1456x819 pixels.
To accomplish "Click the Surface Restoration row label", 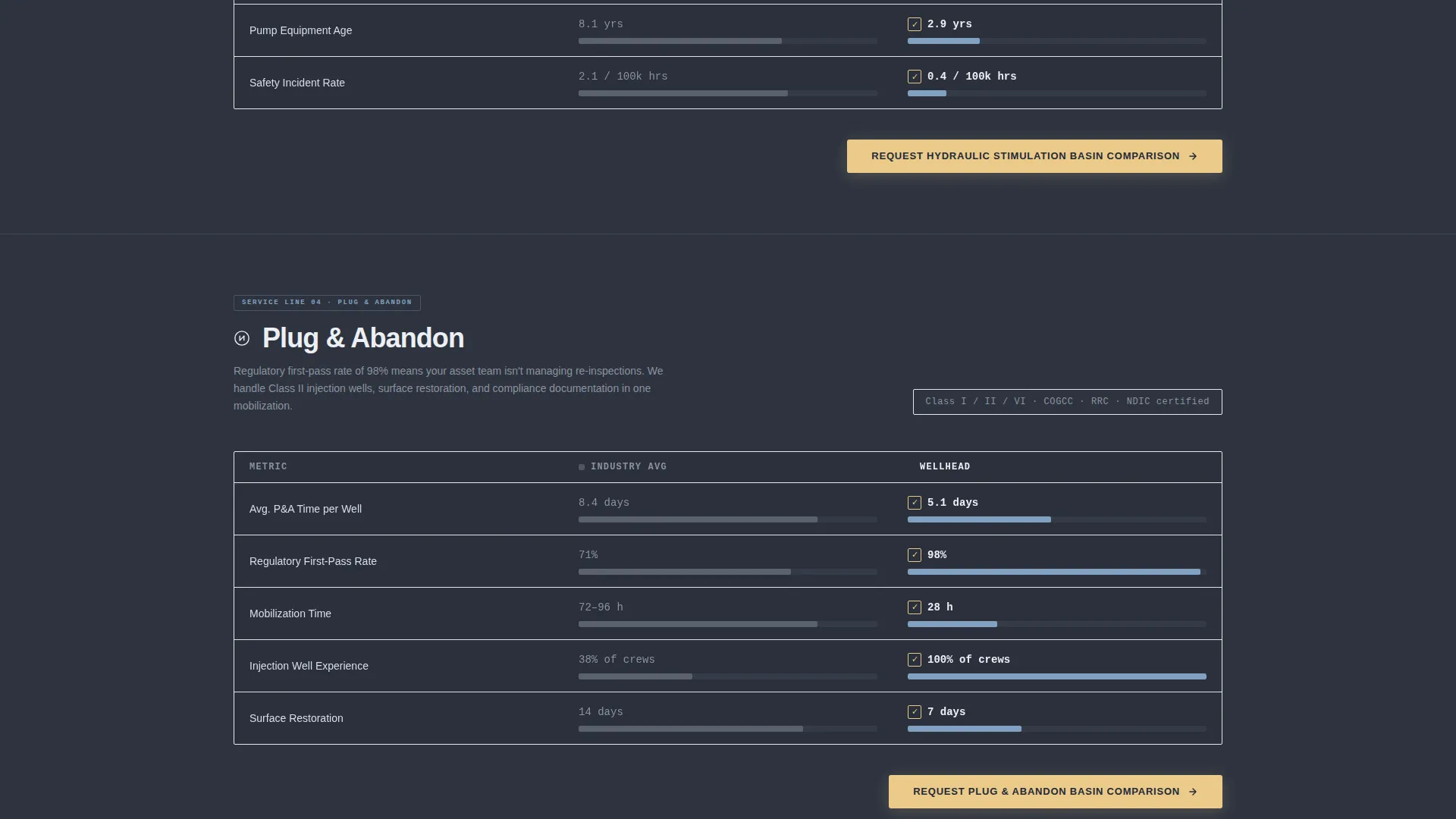I will click(x=297, y=718).
